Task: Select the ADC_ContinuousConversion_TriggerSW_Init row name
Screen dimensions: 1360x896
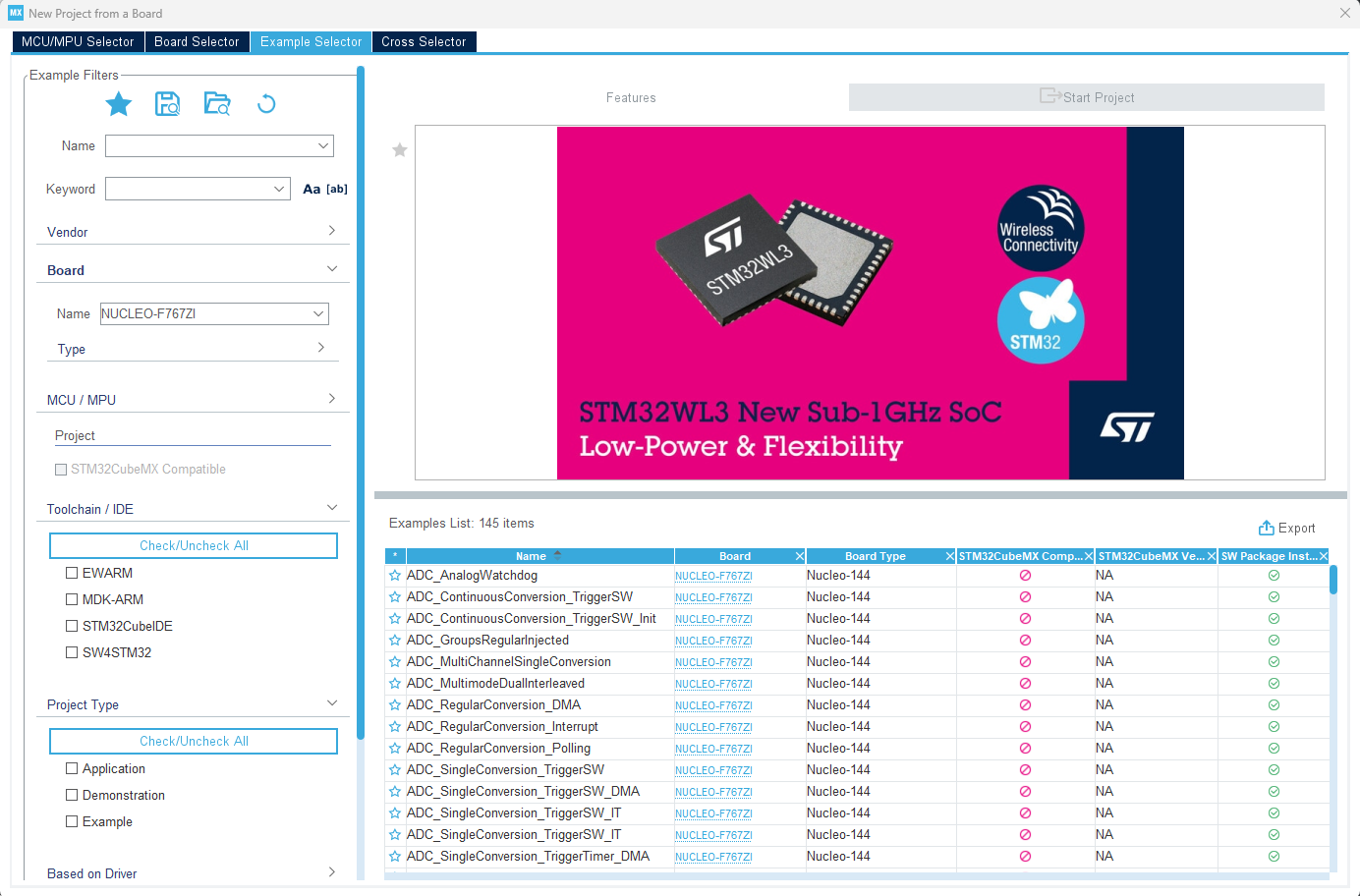Action: coord(532,619)
